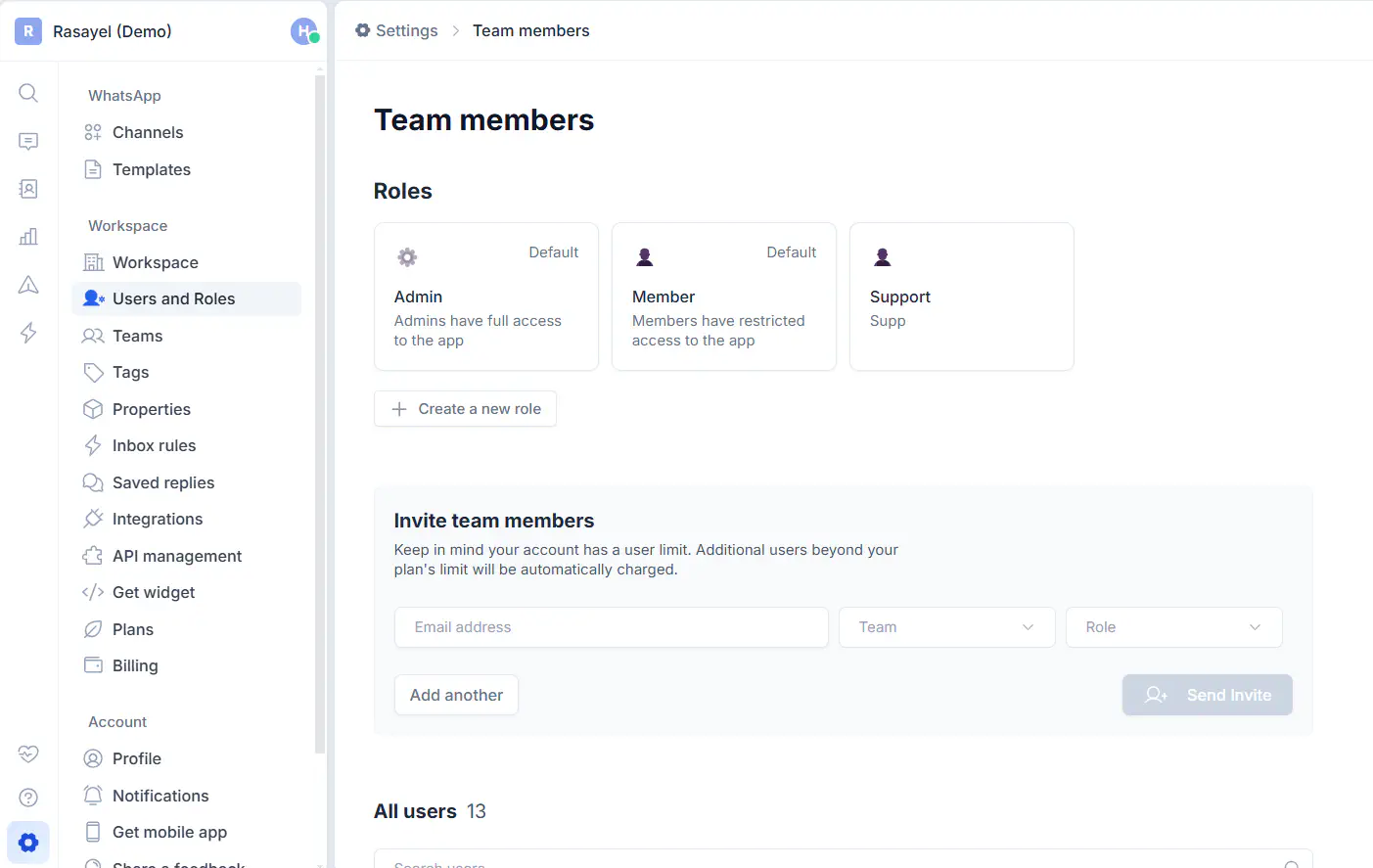Open the contacts icon in left rail
Viewport: 1373px width, 868px height.
(x=28, y=189)
